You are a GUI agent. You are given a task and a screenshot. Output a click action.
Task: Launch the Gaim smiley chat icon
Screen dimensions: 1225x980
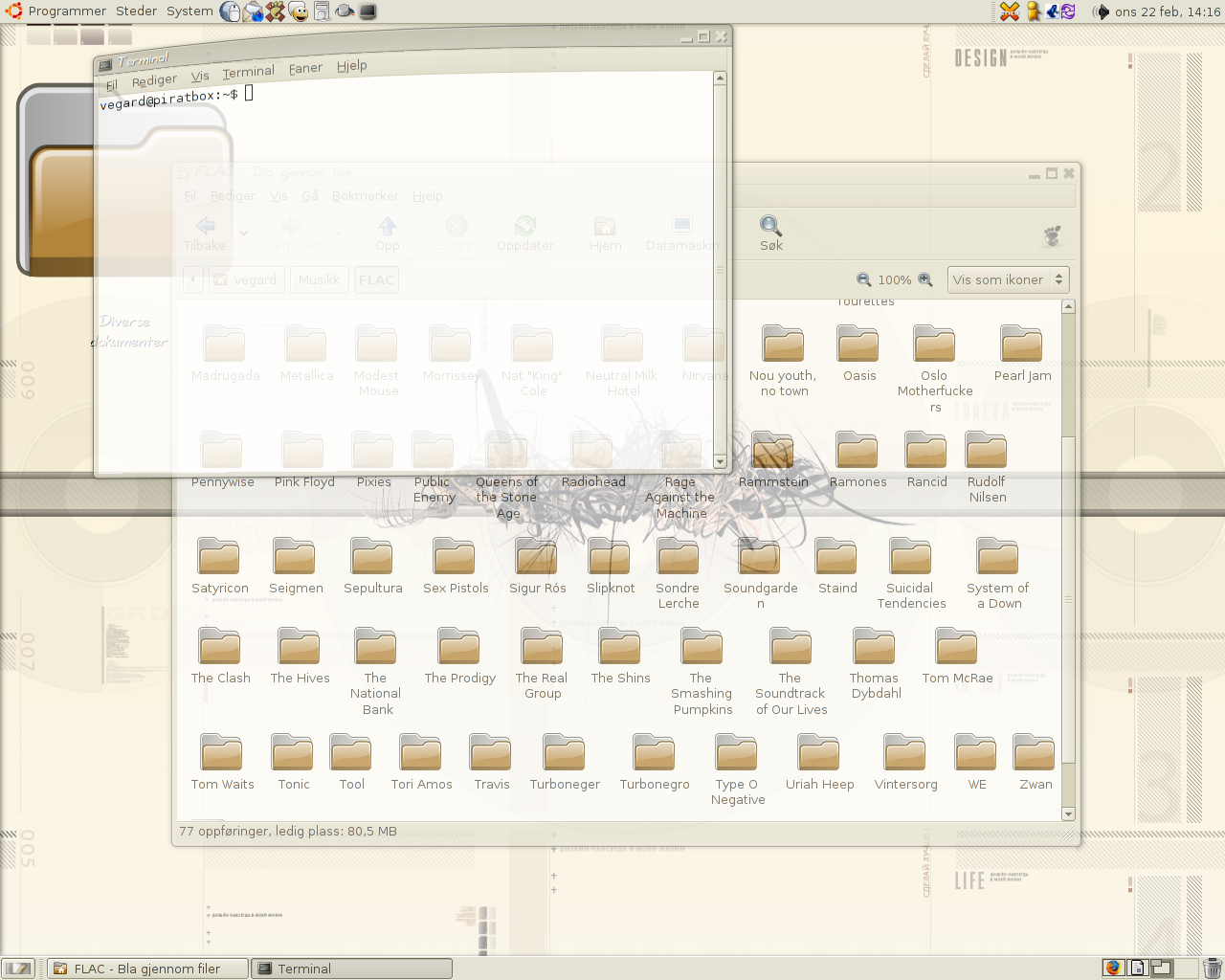pos(299,11)
